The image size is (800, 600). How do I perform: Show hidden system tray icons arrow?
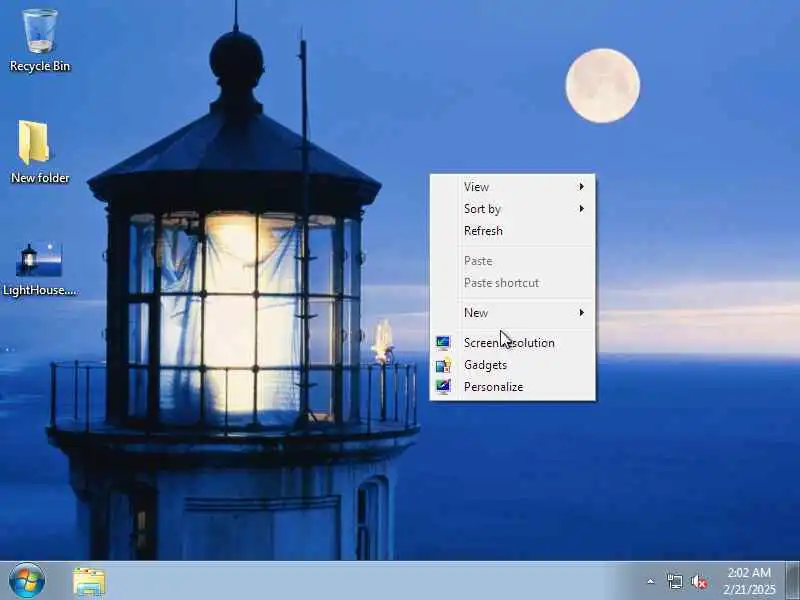coord(651,581)
